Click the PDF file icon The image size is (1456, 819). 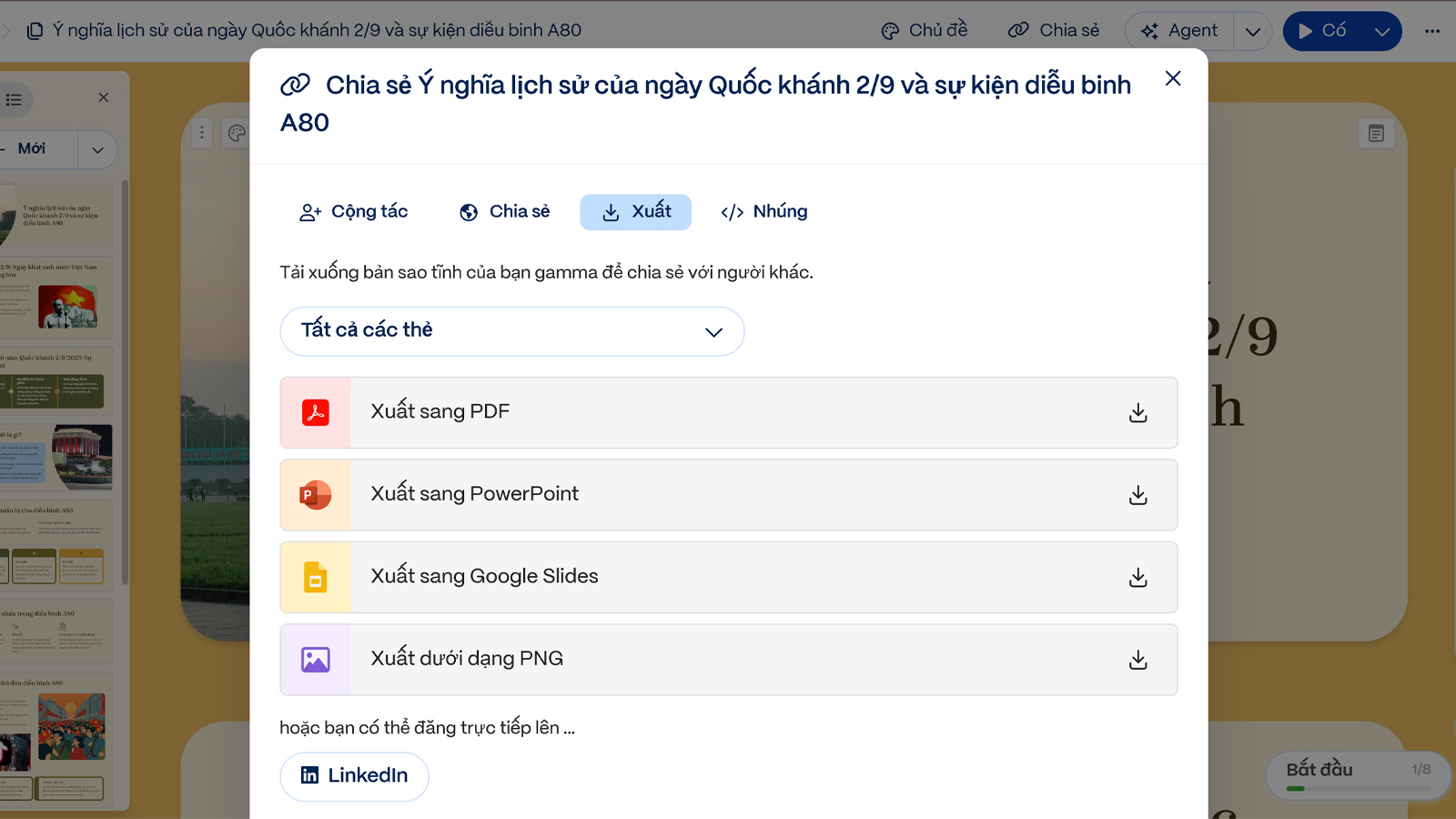pyautogui.click(x=316, y=412)
